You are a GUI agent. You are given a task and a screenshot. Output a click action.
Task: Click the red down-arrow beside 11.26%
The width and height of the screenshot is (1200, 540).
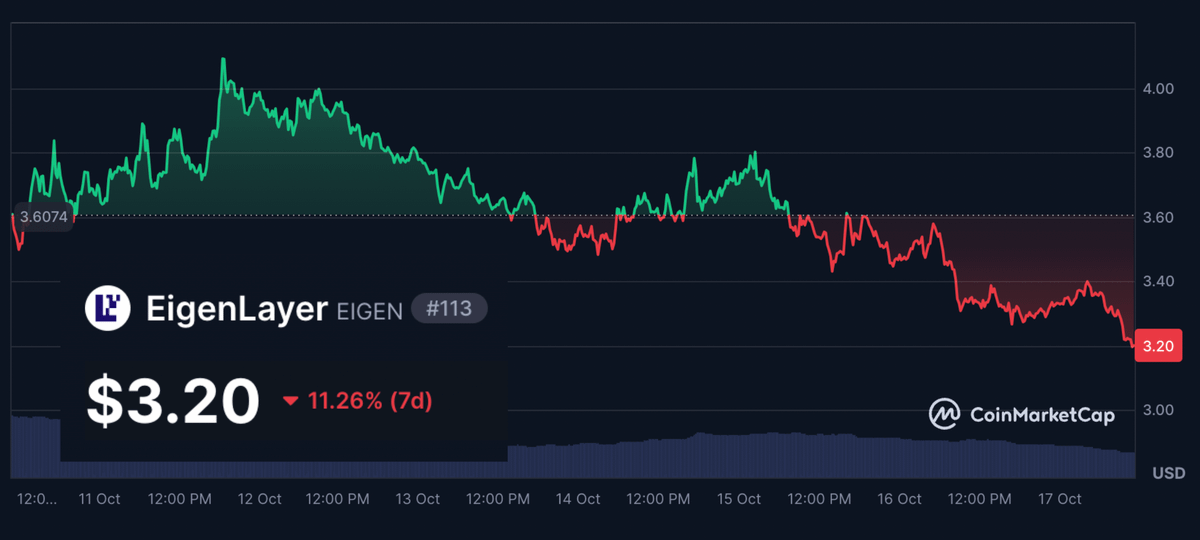coord(291,401)
